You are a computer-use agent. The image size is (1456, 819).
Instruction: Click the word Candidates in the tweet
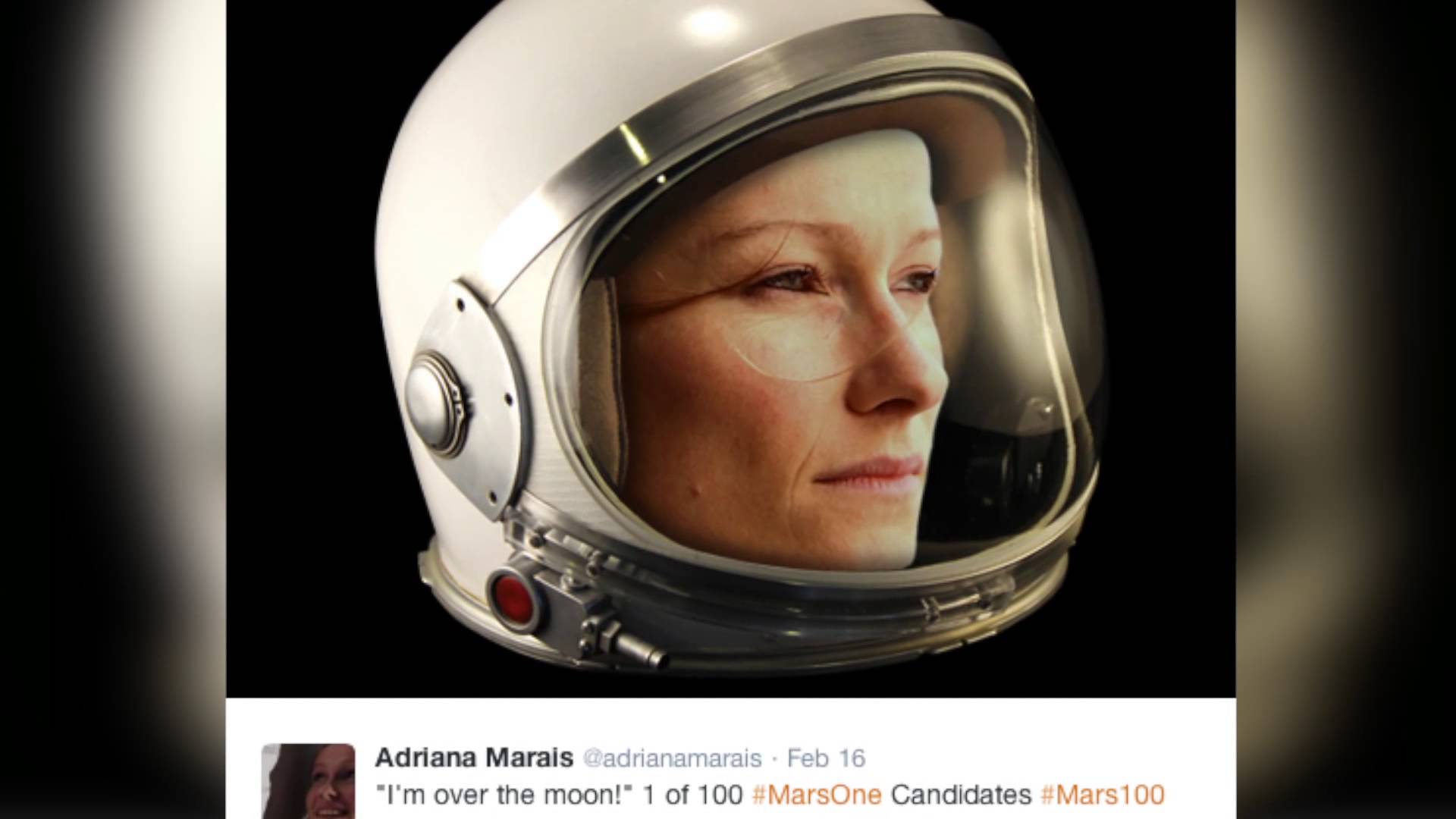(x=961, y=795)
